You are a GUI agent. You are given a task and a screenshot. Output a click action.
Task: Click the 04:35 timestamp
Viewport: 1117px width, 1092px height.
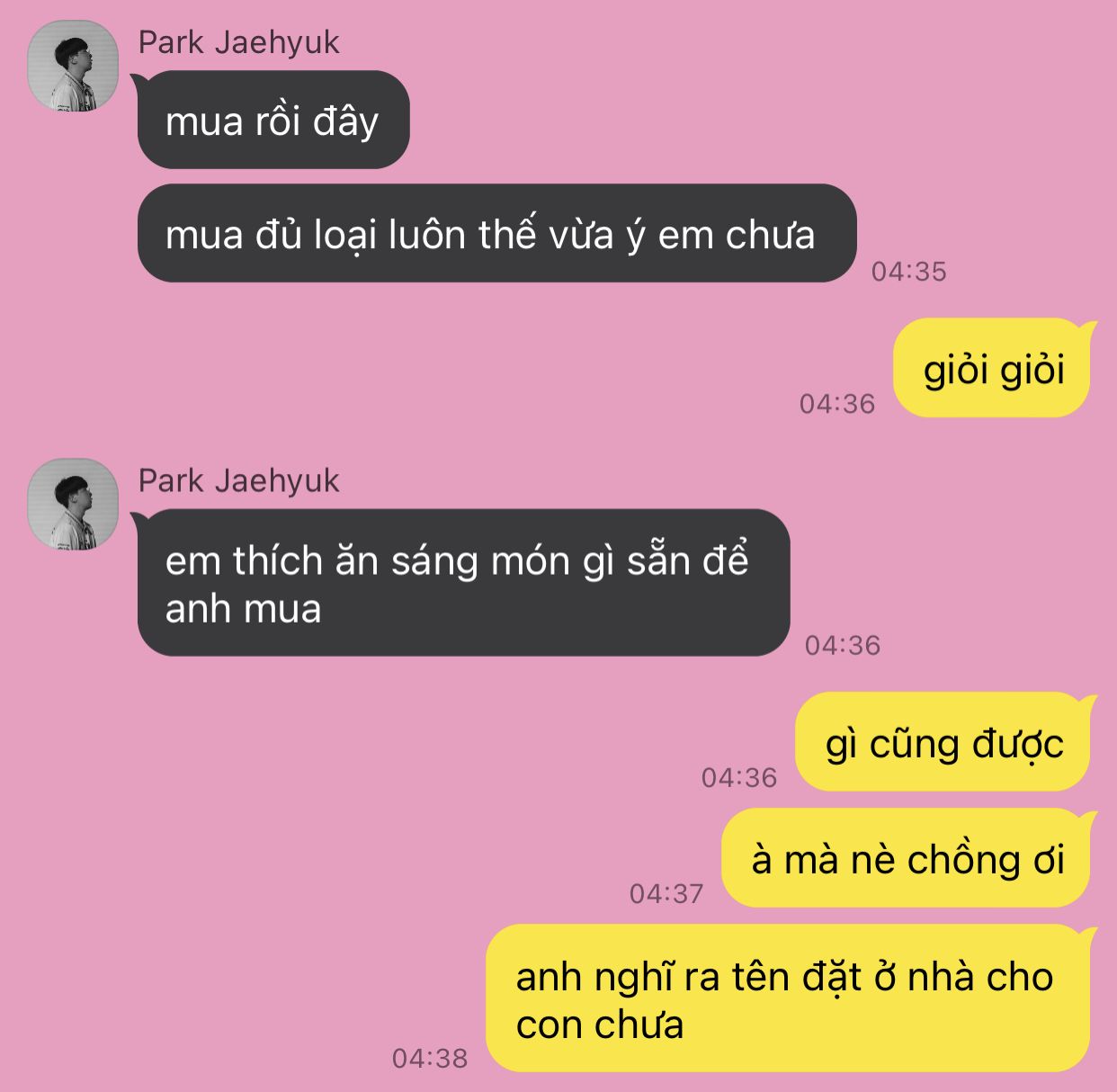(908, 271)
